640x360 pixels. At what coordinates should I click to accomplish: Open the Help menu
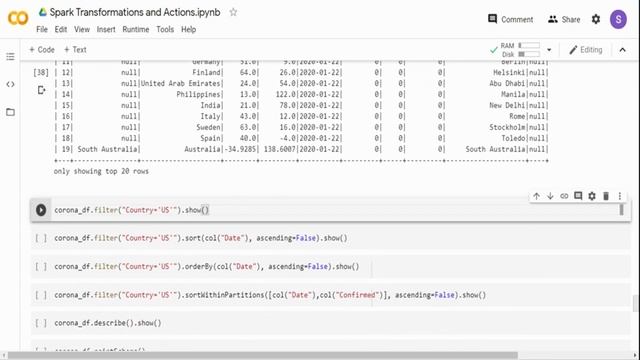click(188, 29)
